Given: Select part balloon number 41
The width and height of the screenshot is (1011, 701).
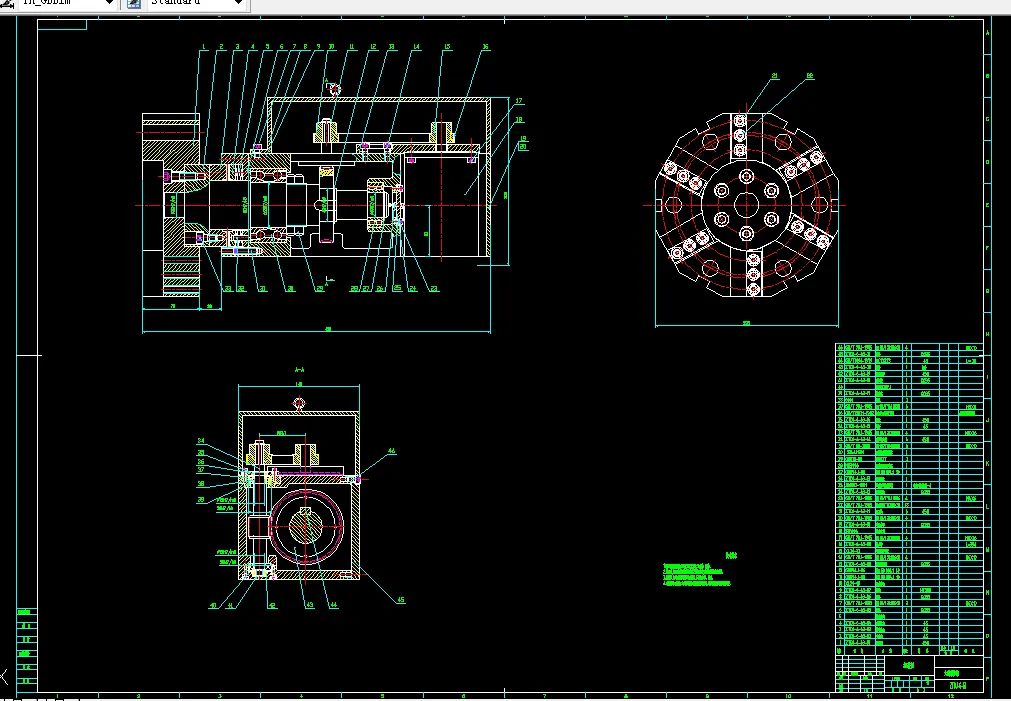Looking at the screenshot, I should [231, 606].
